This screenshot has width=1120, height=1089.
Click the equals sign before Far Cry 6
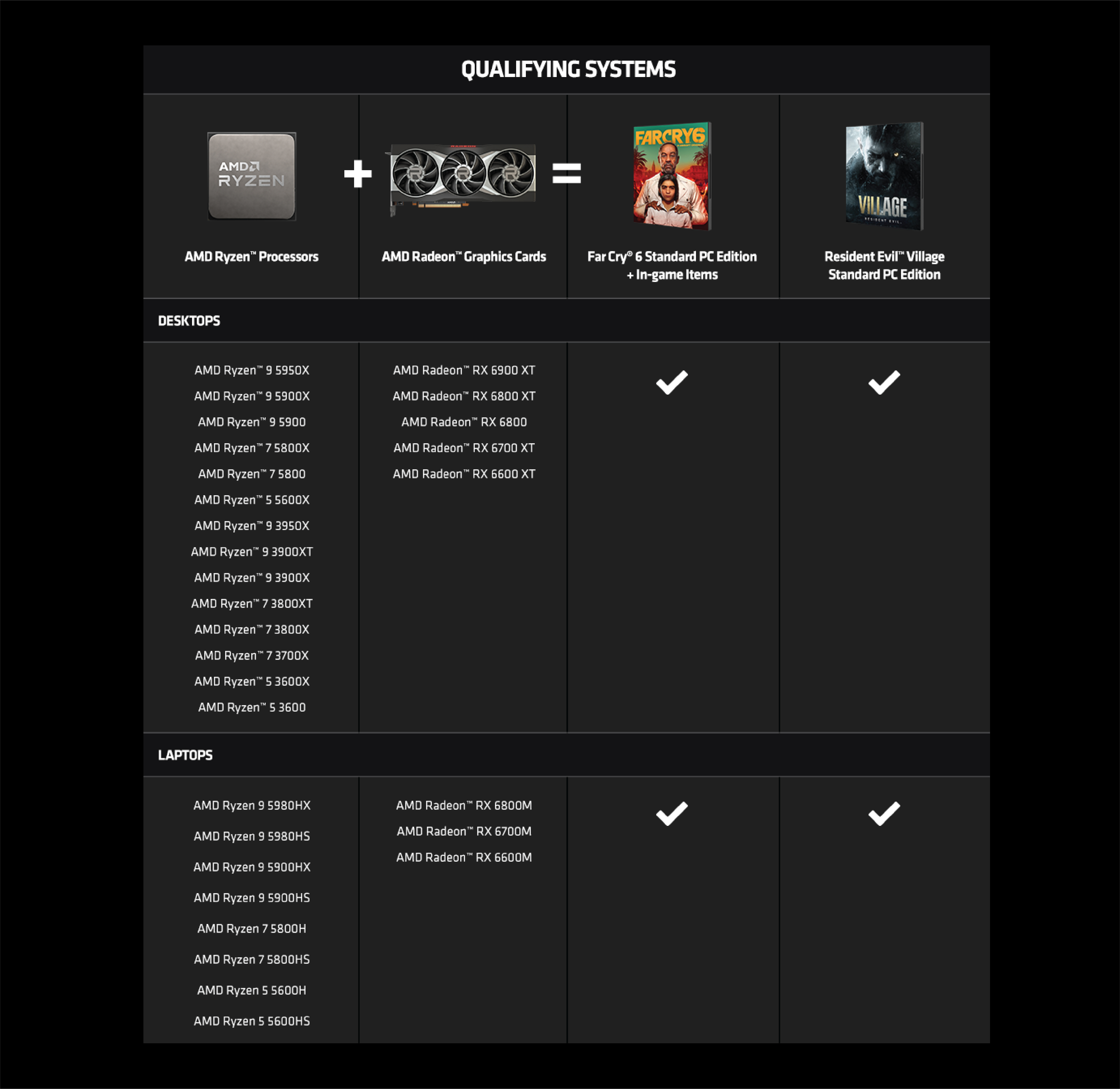click(567, 173)
